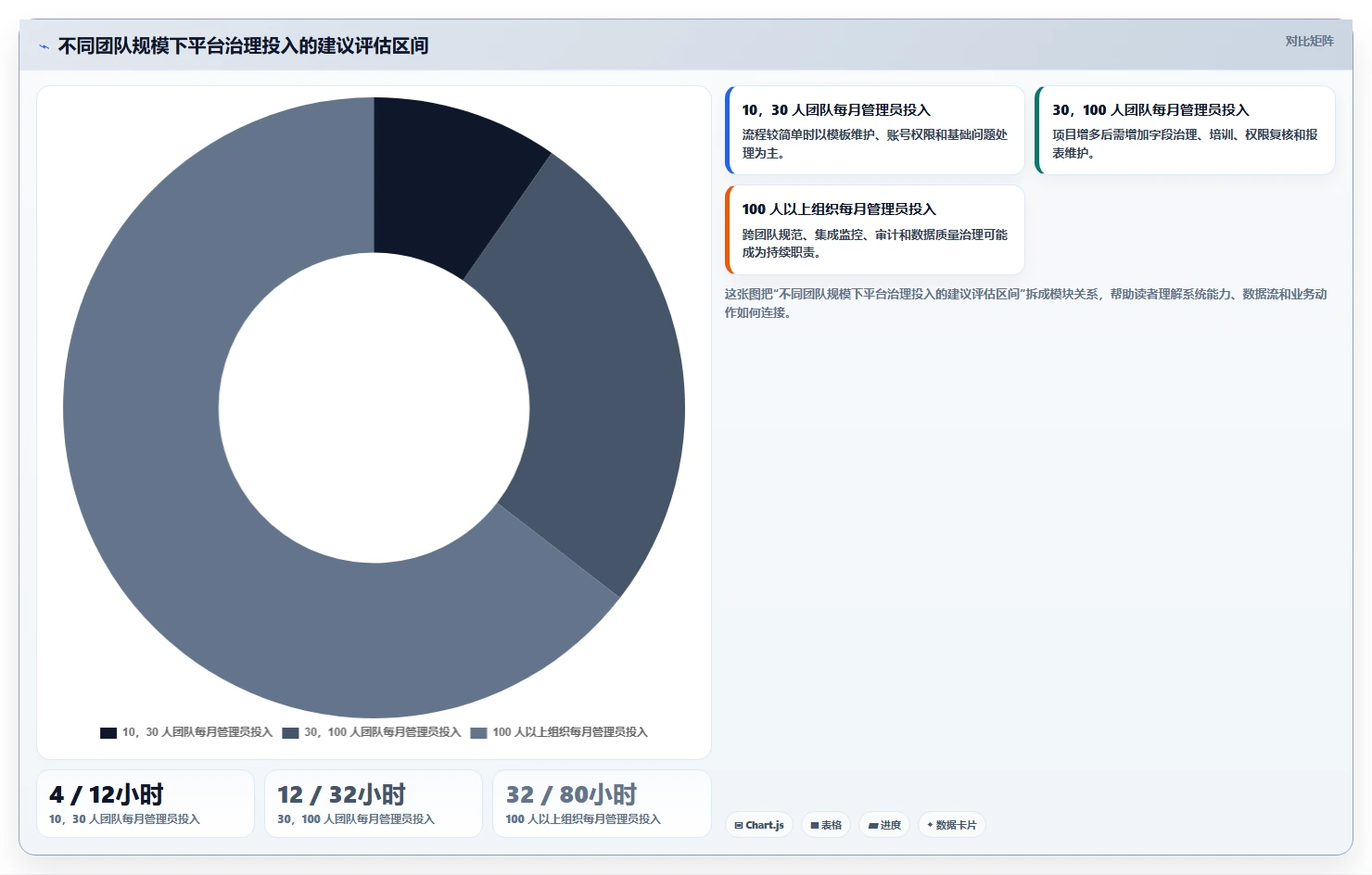This screenshot has height=875, width=1372.
Task: Click the caption under 4 / 12小时
Action: pyautogui.click(x=124, y=819)
